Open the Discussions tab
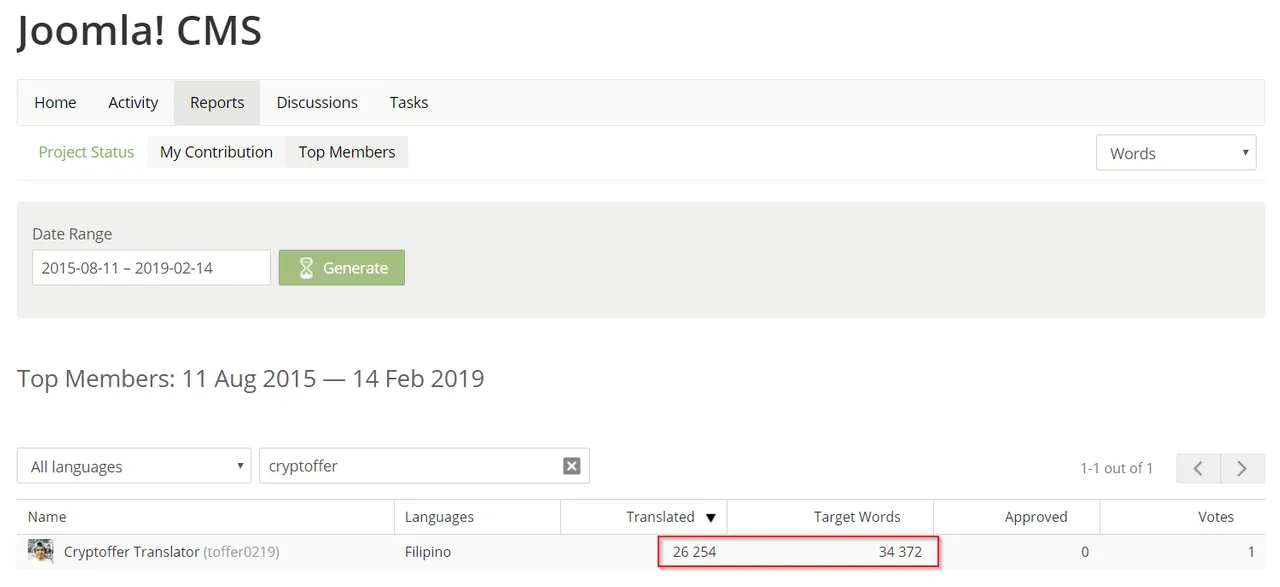1280x587 pixels. (x=317, y=103)
